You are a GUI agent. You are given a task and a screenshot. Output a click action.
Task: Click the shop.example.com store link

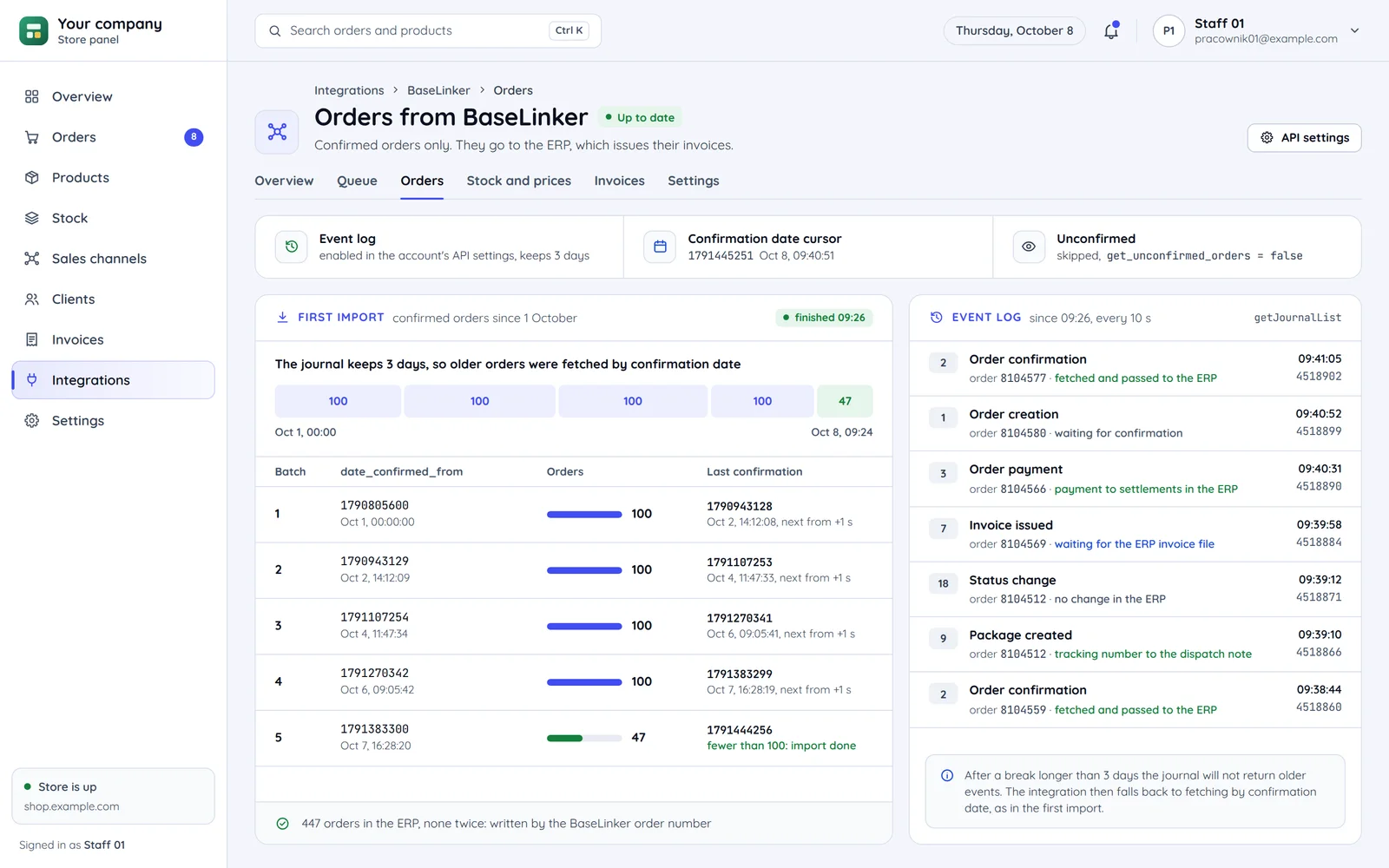coord(72,806)
